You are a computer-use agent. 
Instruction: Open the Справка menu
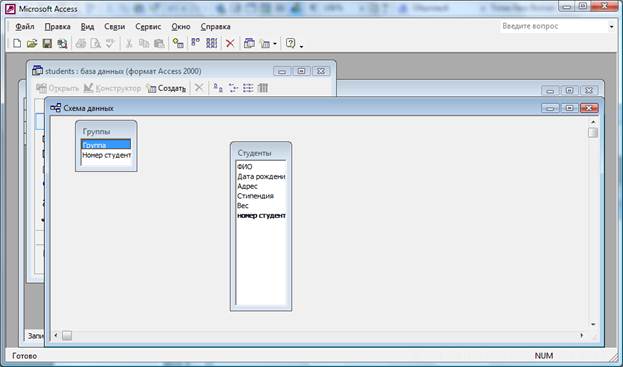pyautogui.click(x=215, y=27)
